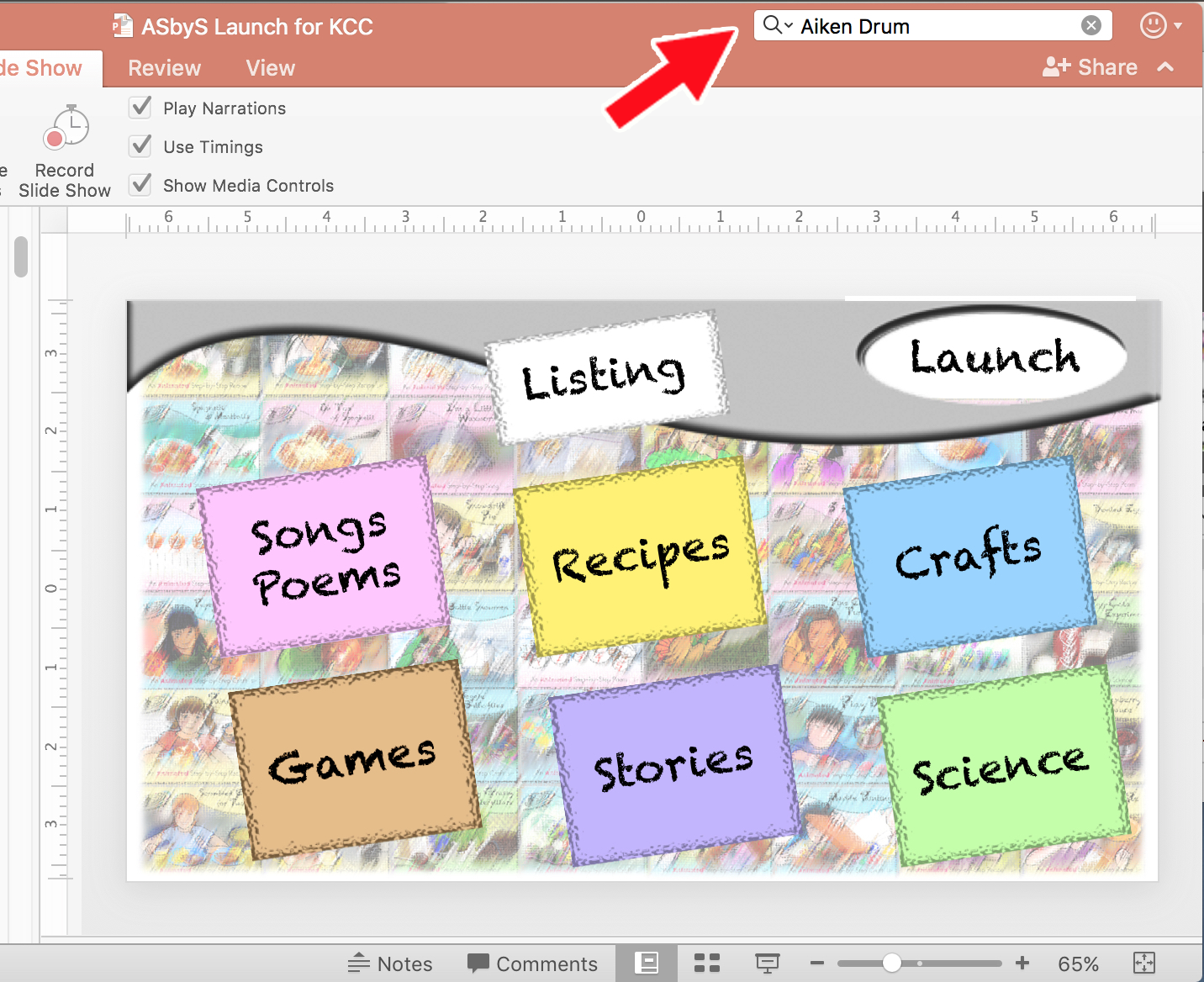Disable Play Narrations
The height and width of the screenshot is (982, 1204).
140,108
